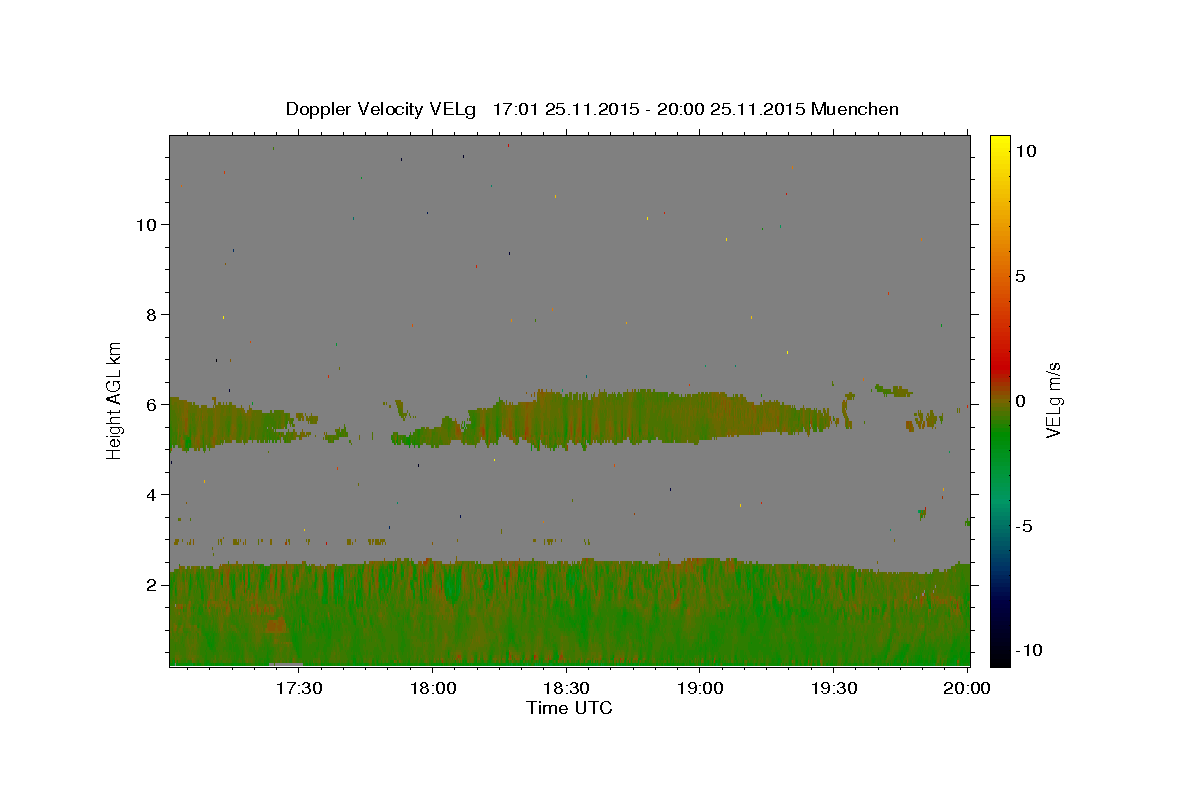Click height axis tick label 10
This screenshot has height=800, width=1200.
coord(147,225)
